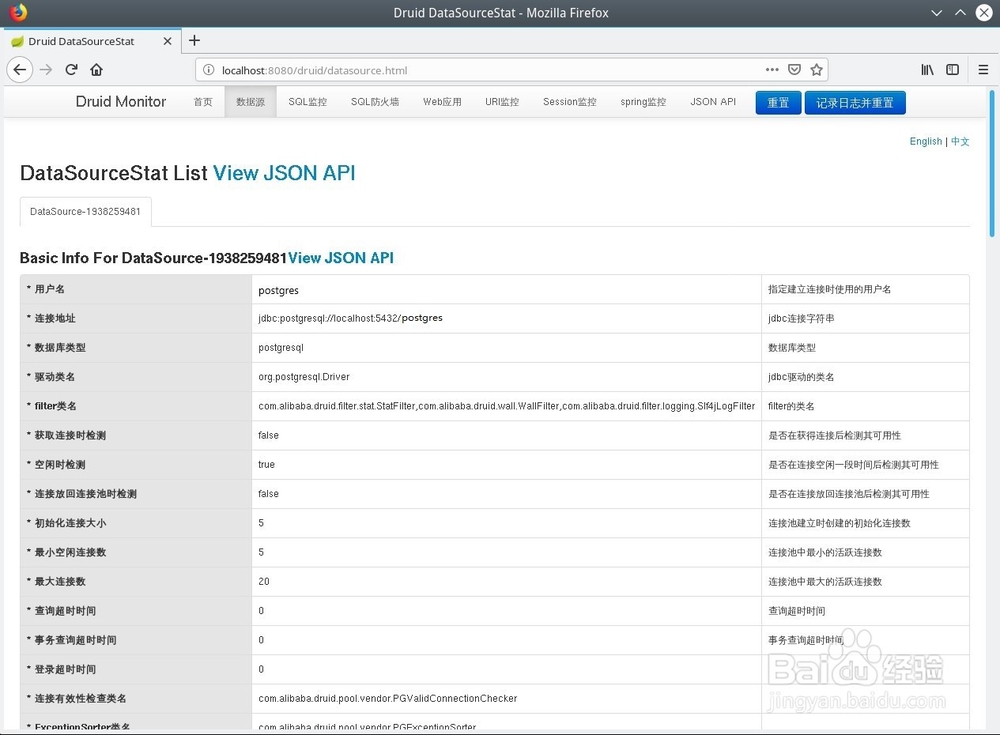Open View JSON API link beside DataSourceStat List

coord(284,173)
